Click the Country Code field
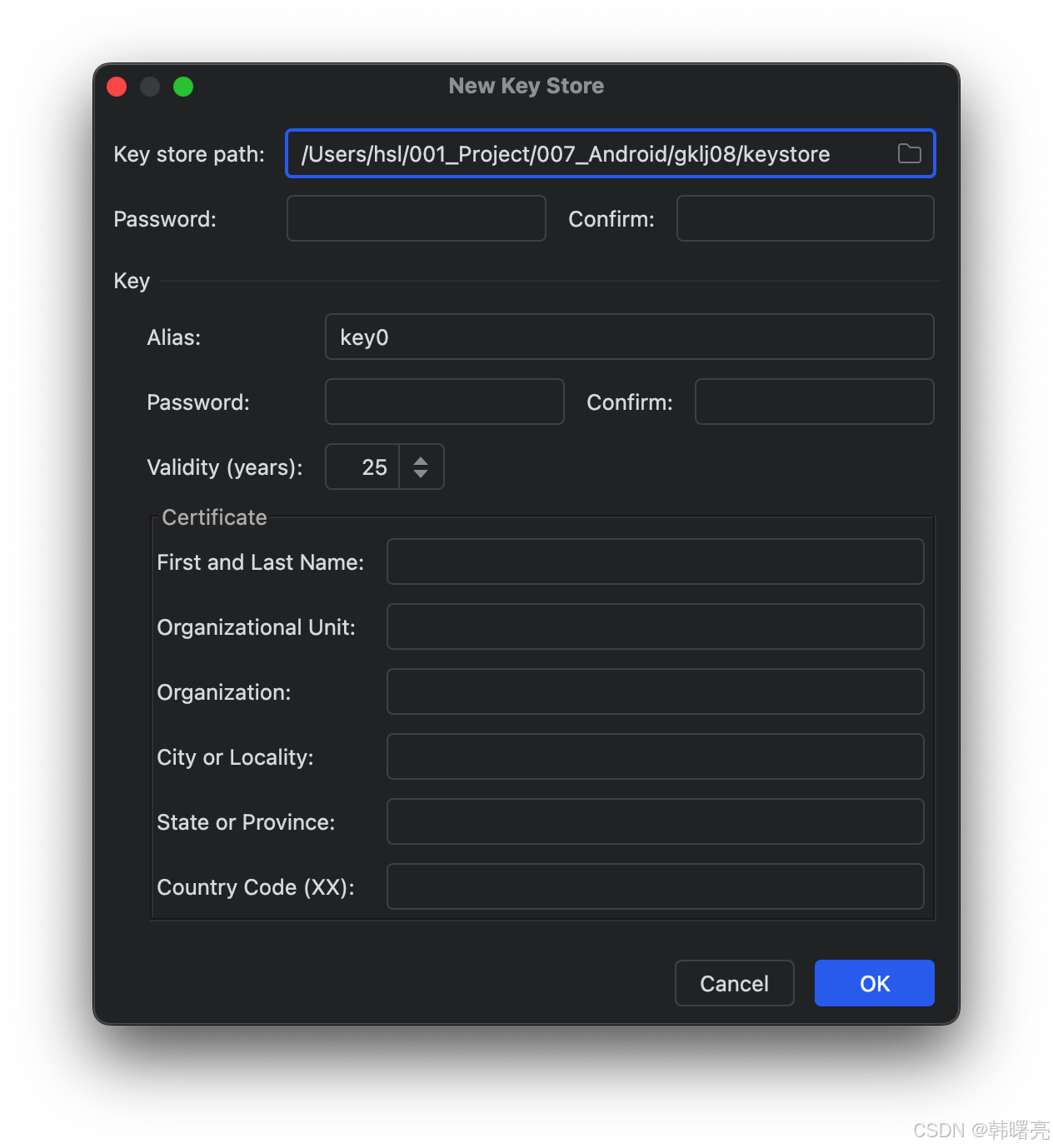The width and height of the screenshot is (1053, 1148). click(x=655, y=886)
